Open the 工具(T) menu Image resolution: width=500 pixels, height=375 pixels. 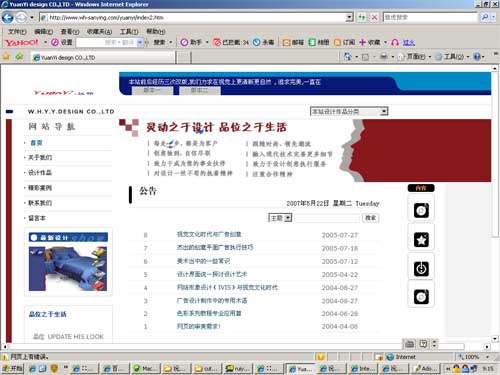click(129, 32)
